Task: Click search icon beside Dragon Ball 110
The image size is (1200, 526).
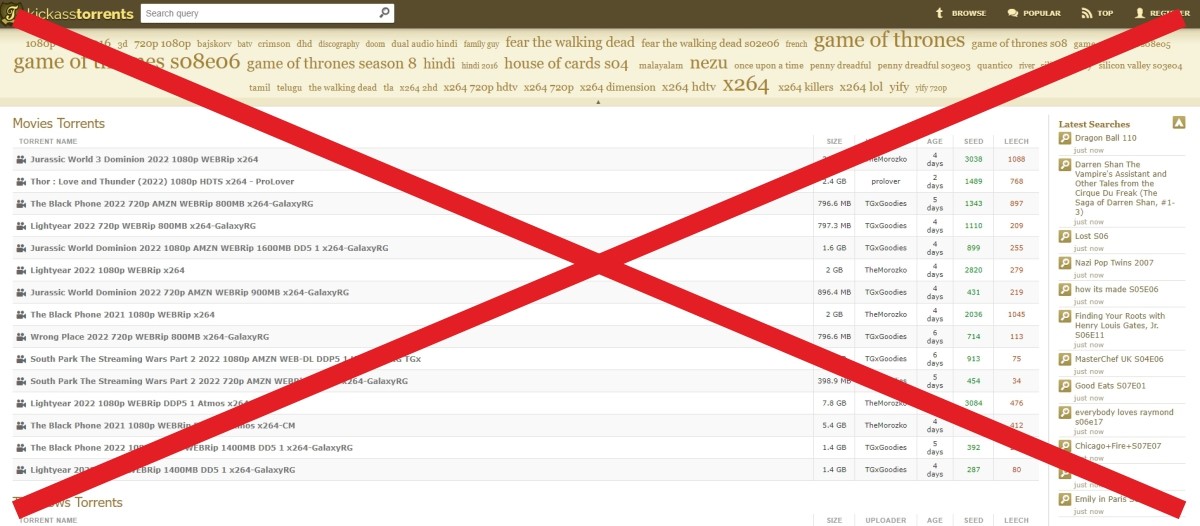Action: 1065,138
